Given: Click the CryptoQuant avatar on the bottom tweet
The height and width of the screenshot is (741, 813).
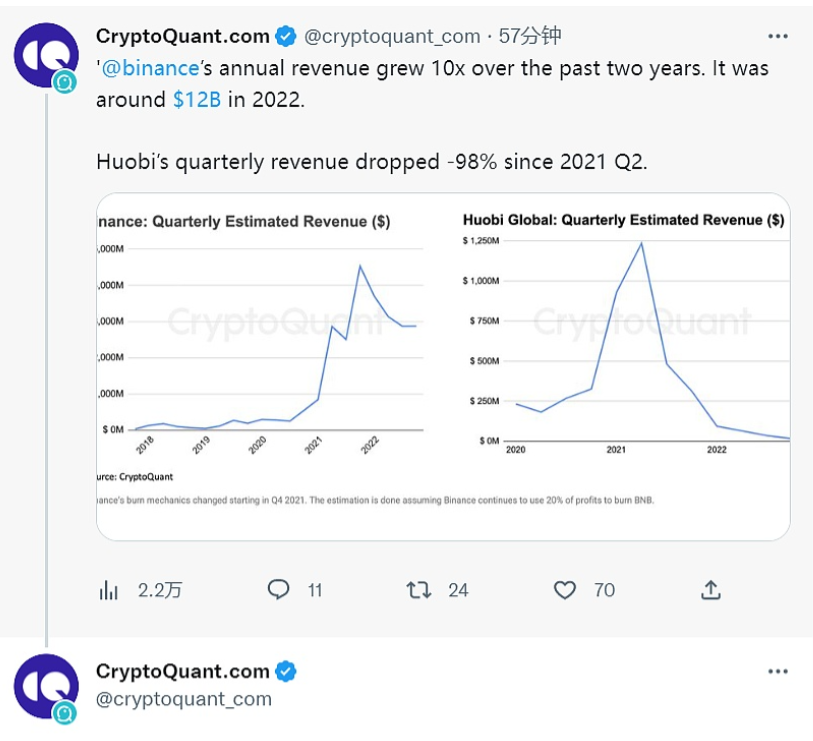Looking at the screenshot, I should [x=46, y=687].
